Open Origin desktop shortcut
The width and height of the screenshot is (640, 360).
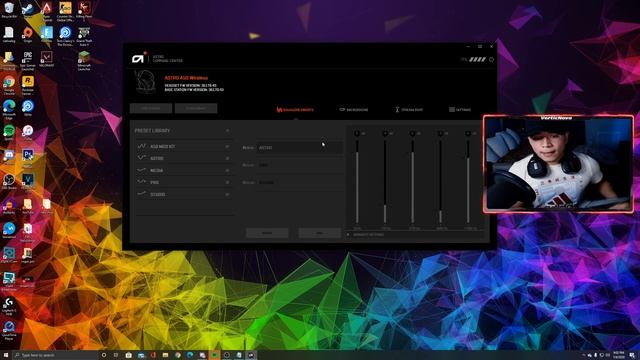[28, 35]
